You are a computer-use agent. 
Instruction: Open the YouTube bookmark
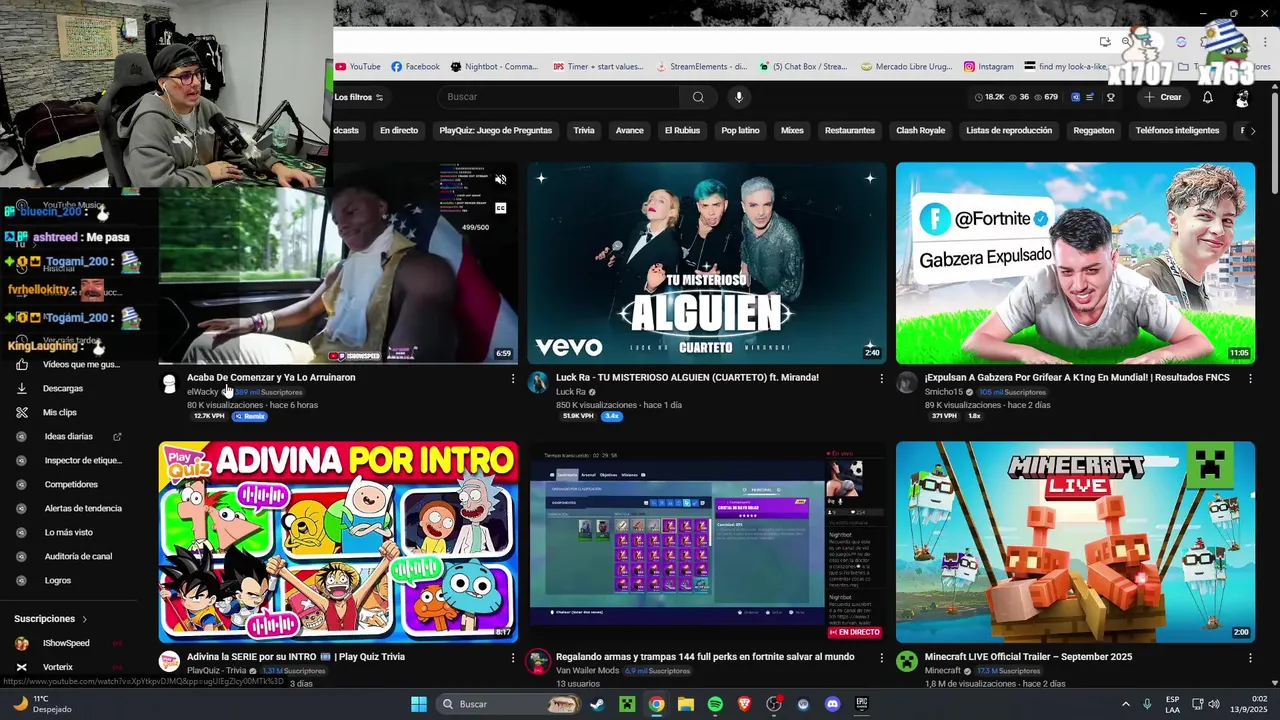pyautogui.click(x=358, y=67)
